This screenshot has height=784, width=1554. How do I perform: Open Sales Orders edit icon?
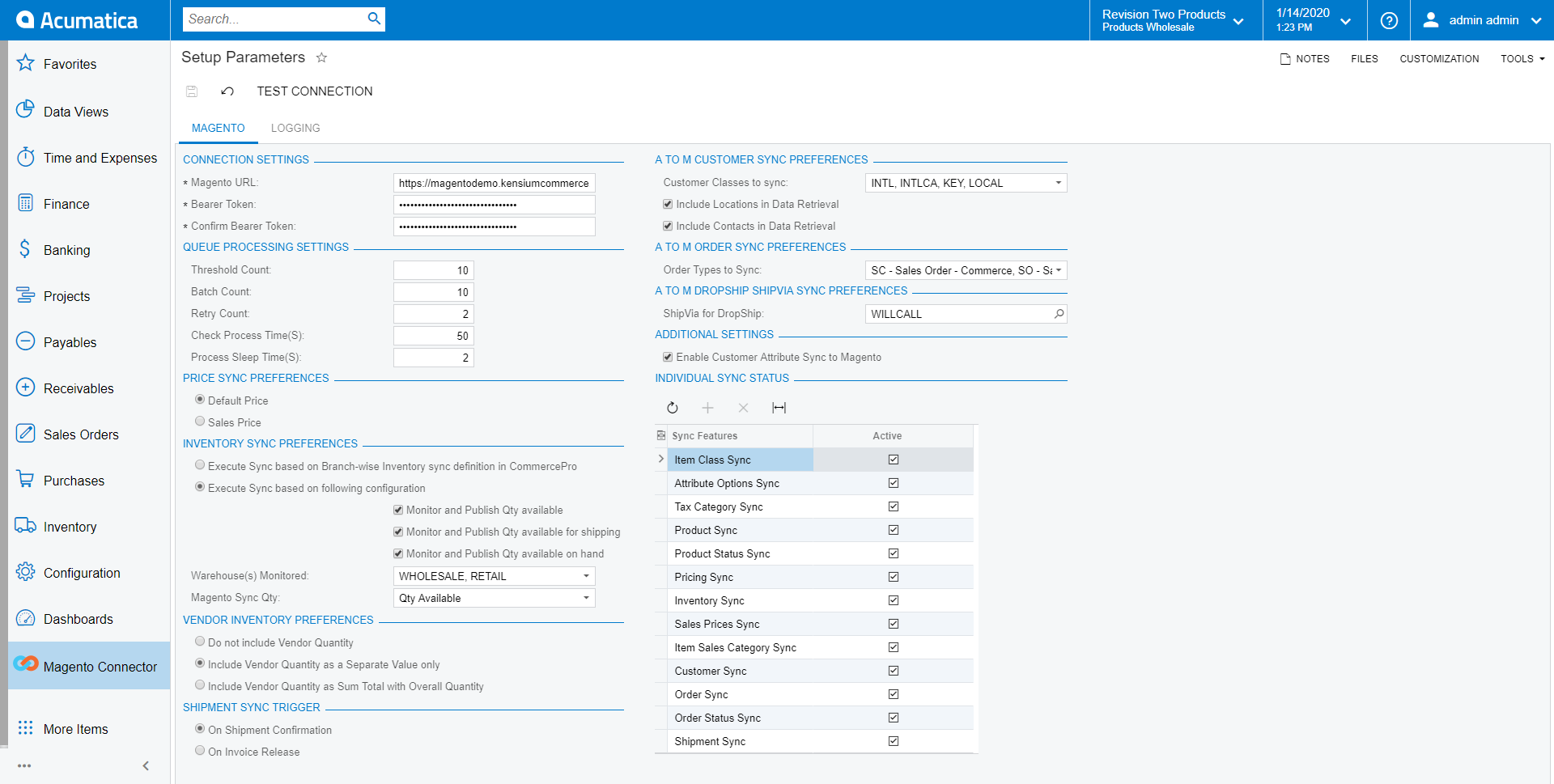[25, 433]
